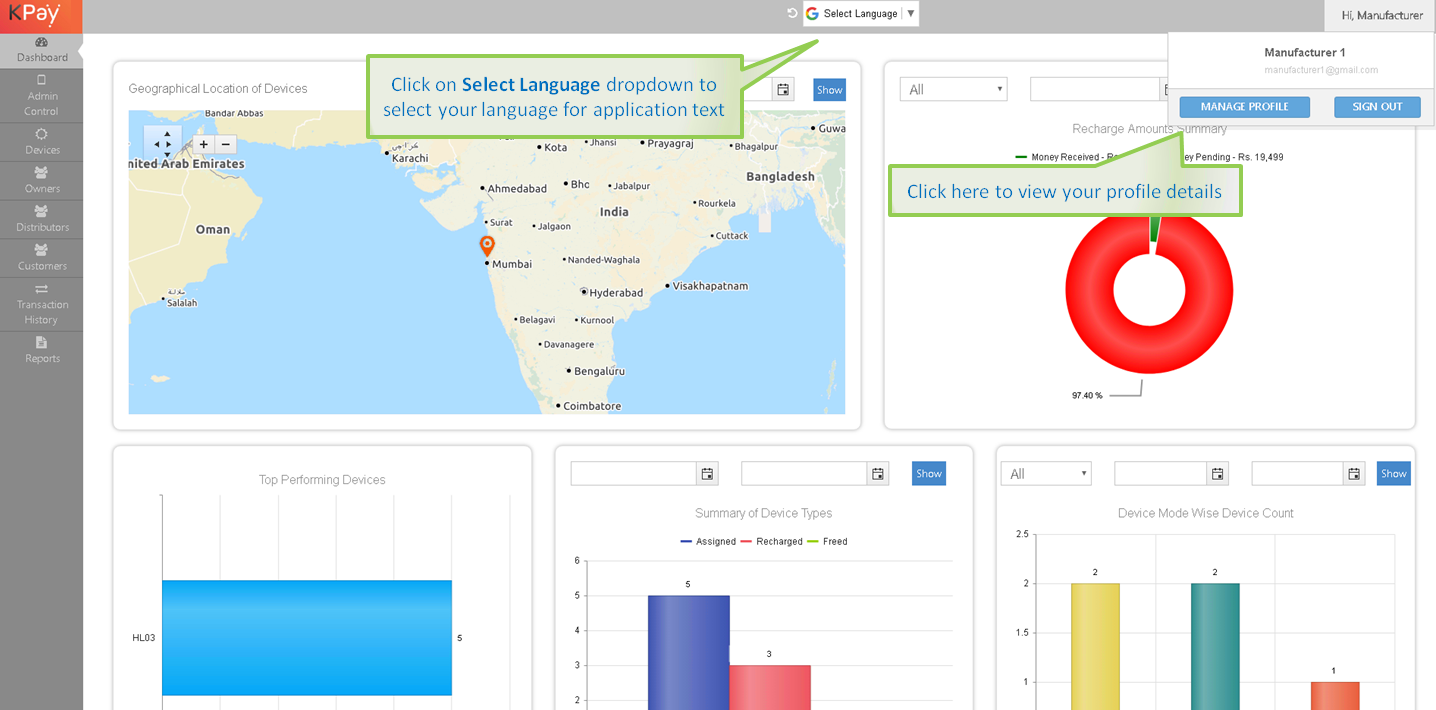The image size is (1436, 710).
Task: Expand the All dropdown in Recharge panel
Action: (x=953, y=90)
